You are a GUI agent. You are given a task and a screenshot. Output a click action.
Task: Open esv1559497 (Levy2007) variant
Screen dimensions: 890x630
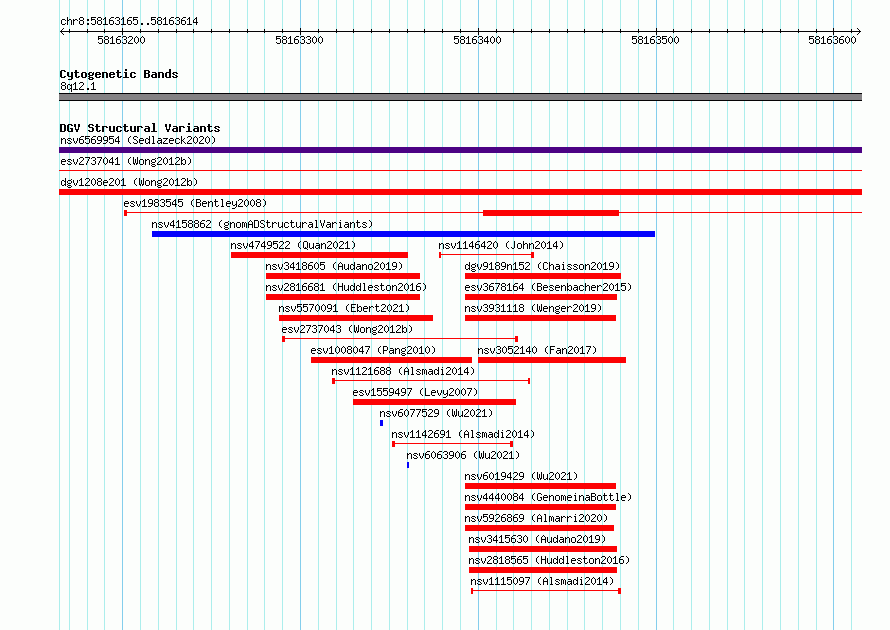click(415, 392)
